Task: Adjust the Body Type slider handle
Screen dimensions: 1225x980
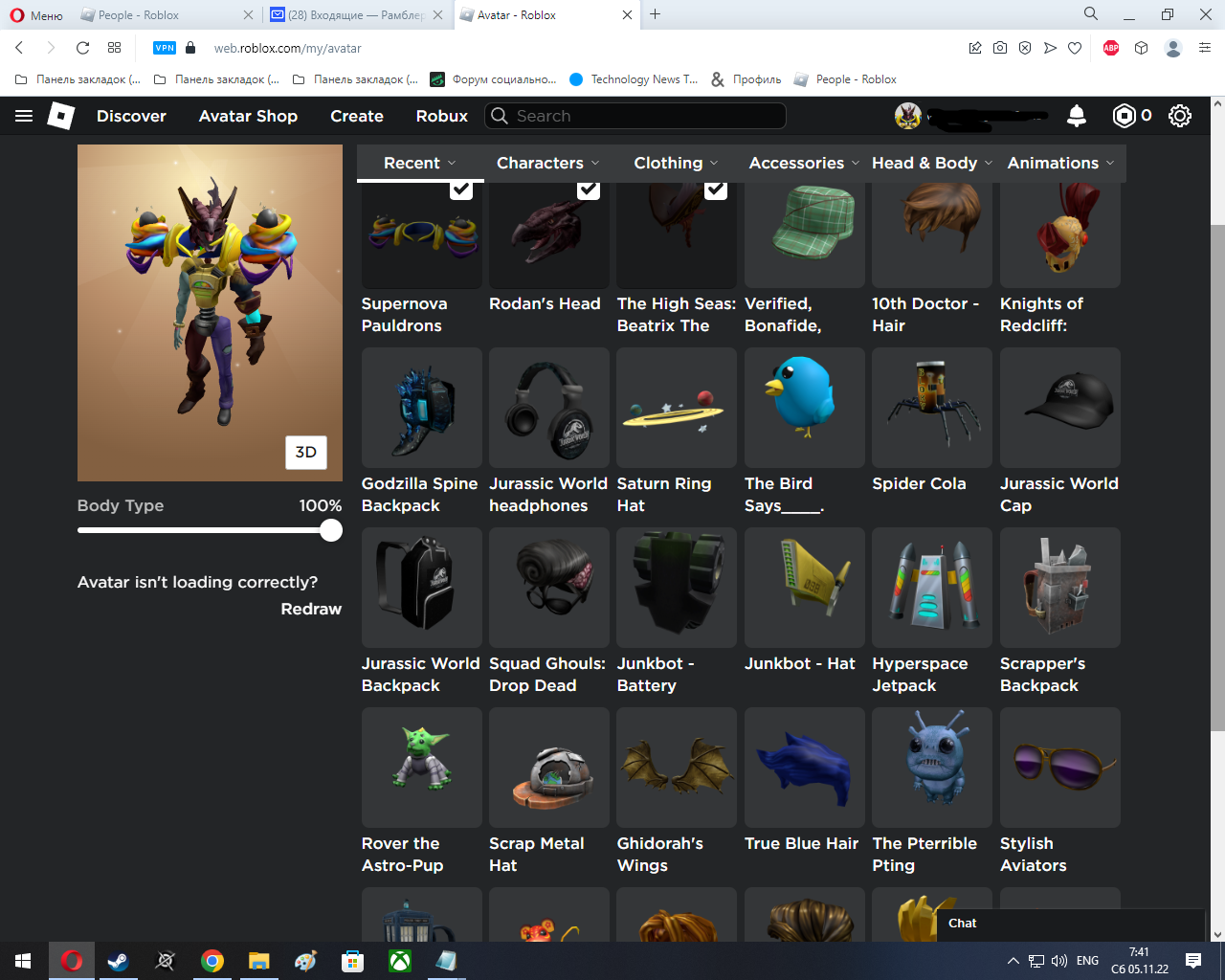Action: click(x=331, y=530)
